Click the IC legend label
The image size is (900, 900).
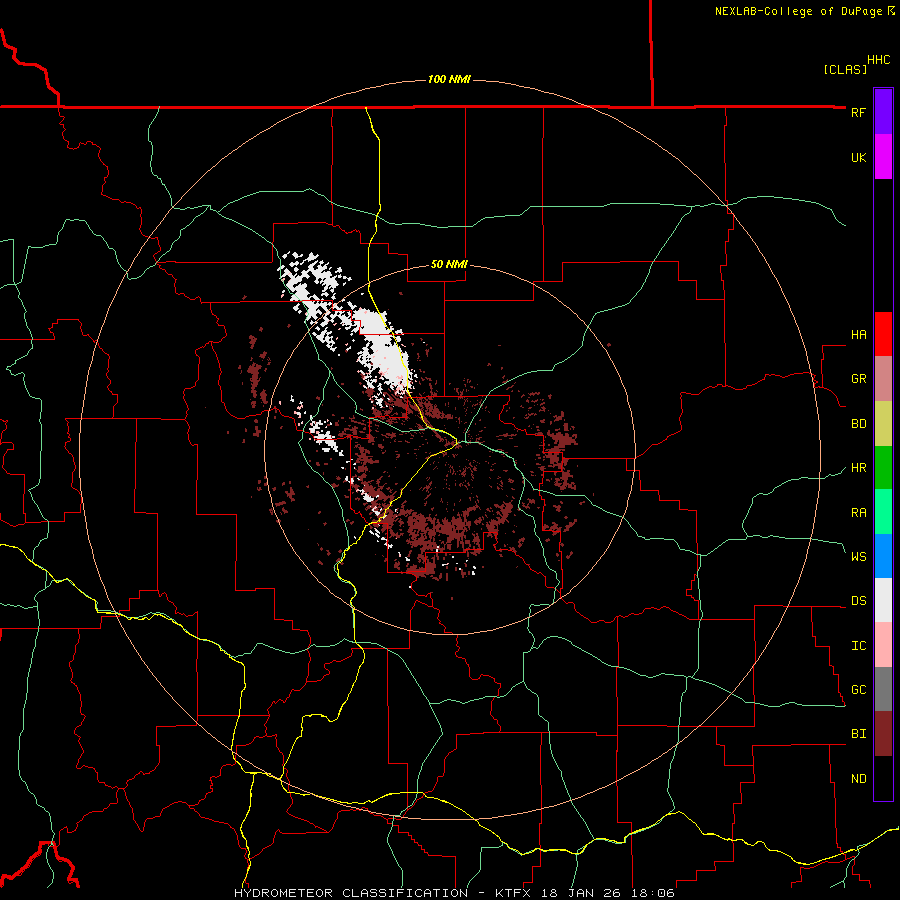858,646
